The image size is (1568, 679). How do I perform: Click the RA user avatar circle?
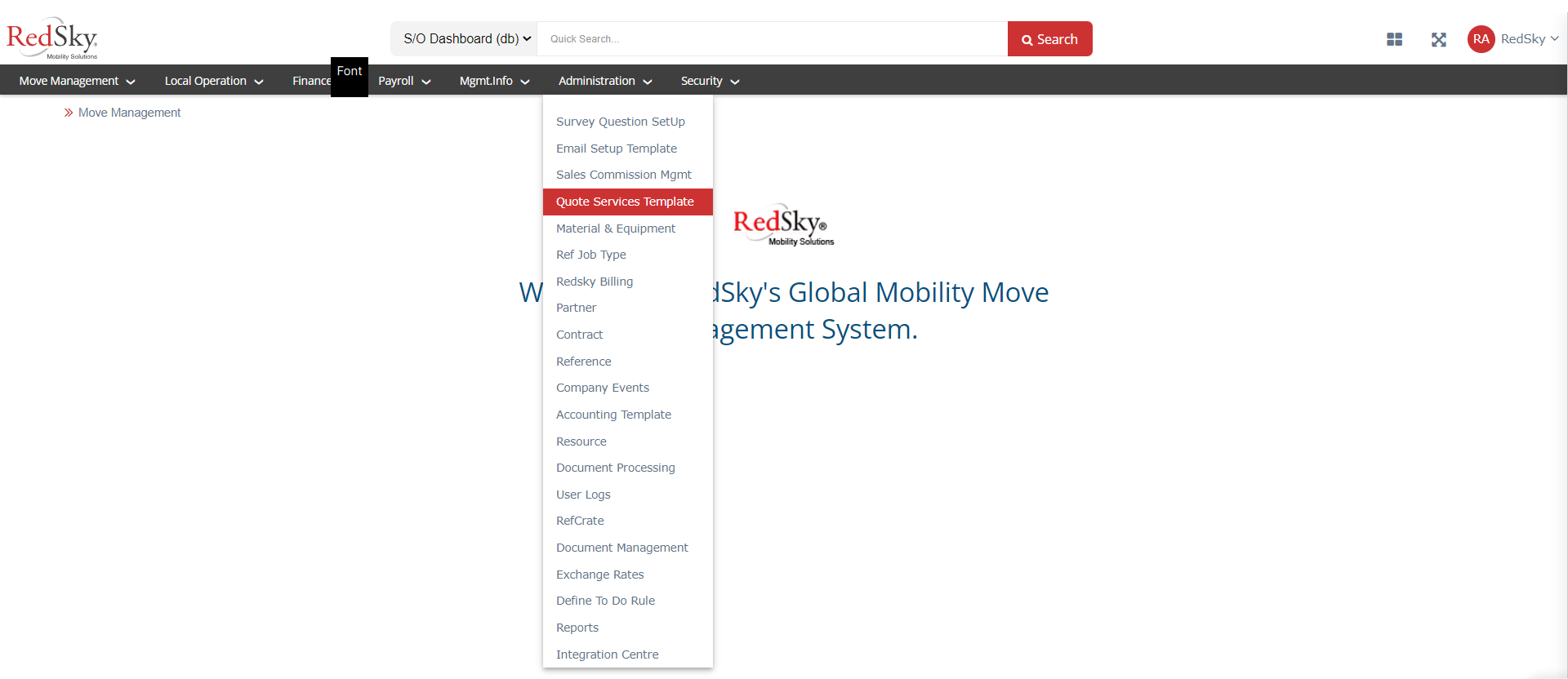tap(1481, 39)
